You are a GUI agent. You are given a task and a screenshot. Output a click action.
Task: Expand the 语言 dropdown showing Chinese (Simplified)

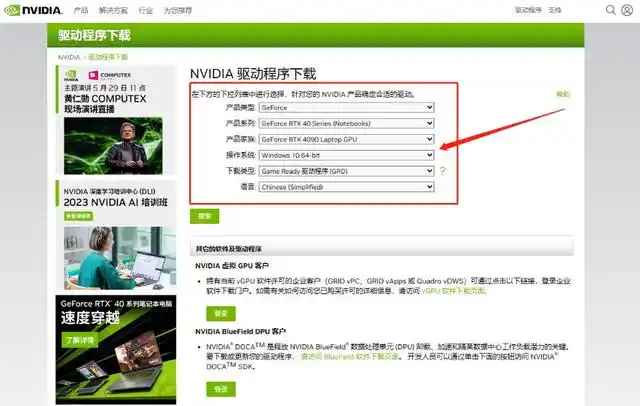point(347,187)
